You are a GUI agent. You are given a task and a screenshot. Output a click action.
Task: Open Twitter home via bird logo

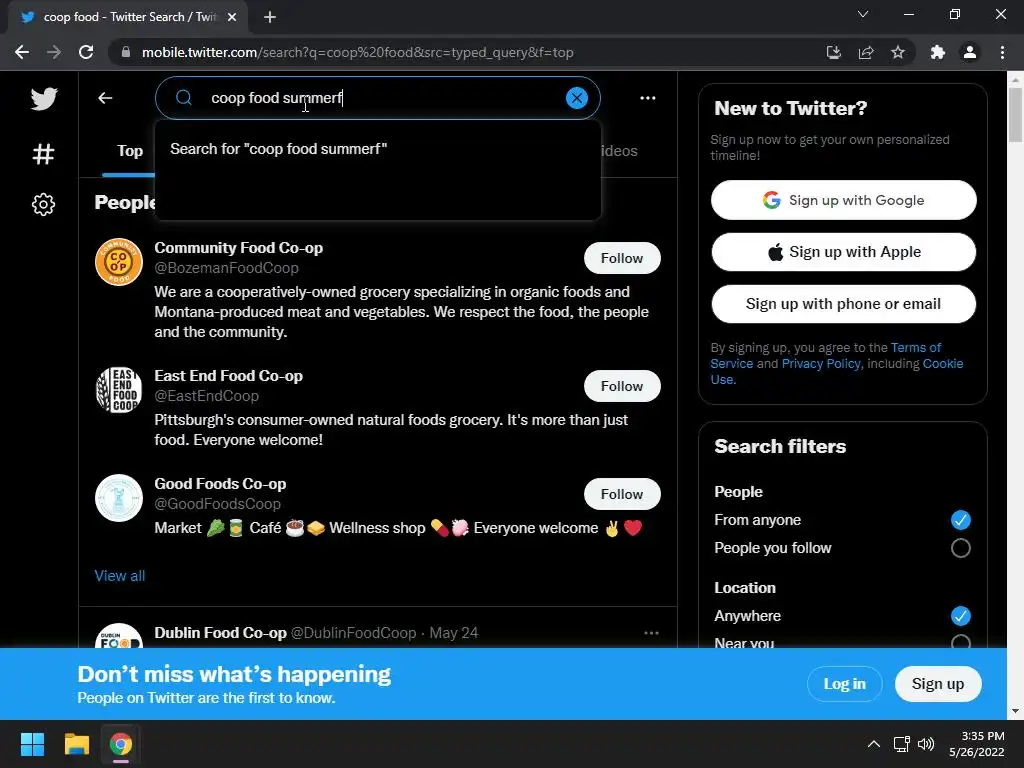click(44, 99)
